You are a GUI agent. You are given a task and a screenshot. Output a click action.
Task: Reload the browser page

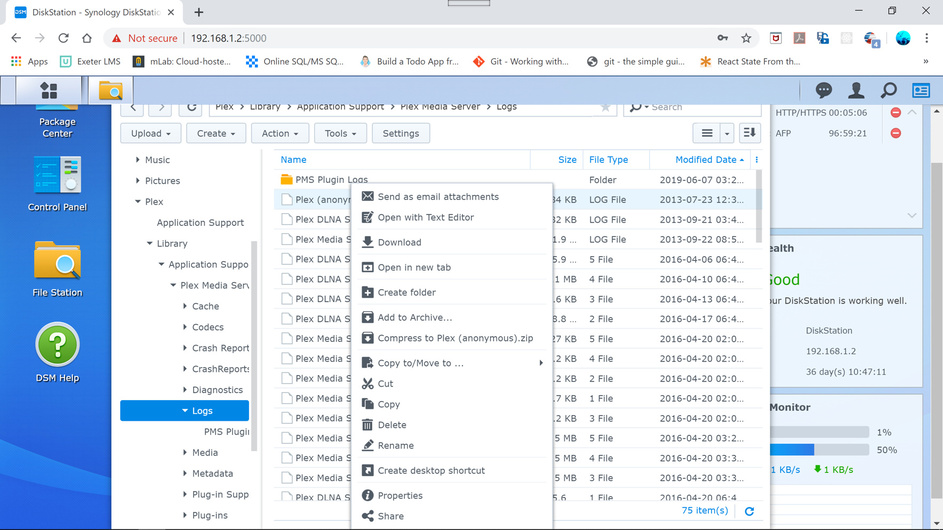(63, 38)
